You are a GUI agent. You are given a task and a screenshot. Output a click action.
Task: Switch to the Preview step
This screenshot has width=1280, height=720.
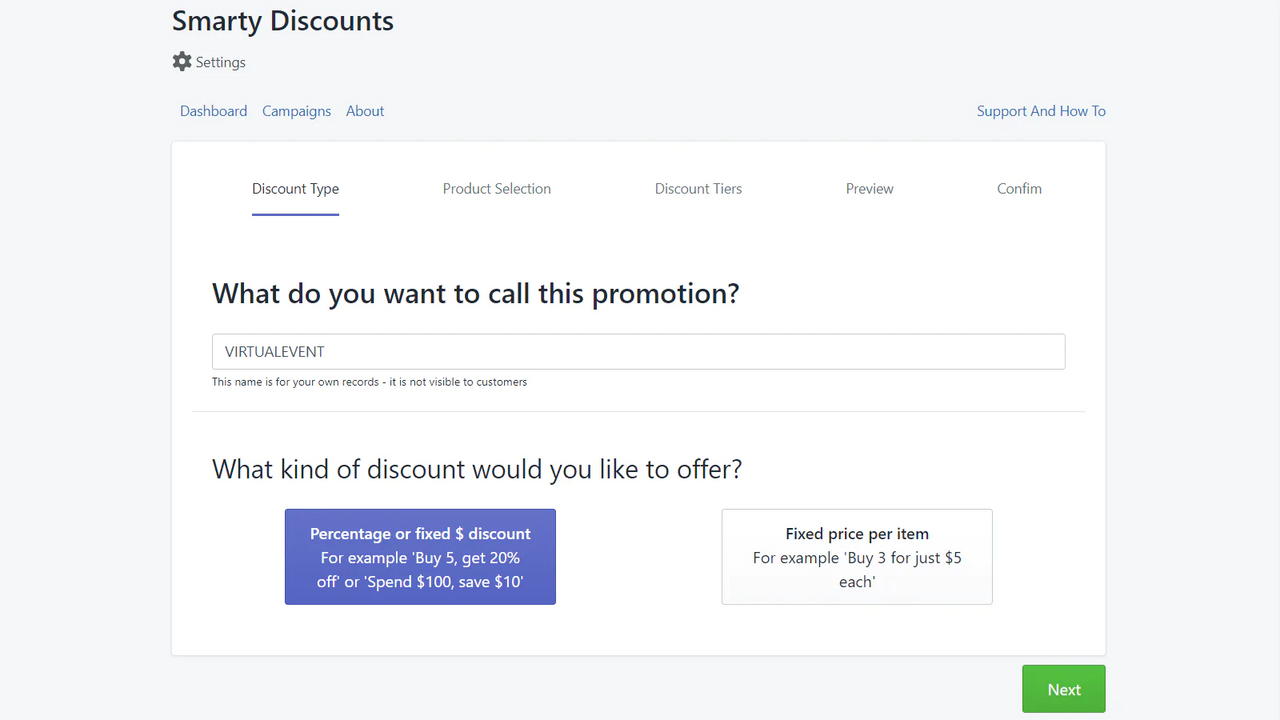[x=869, y=188]
